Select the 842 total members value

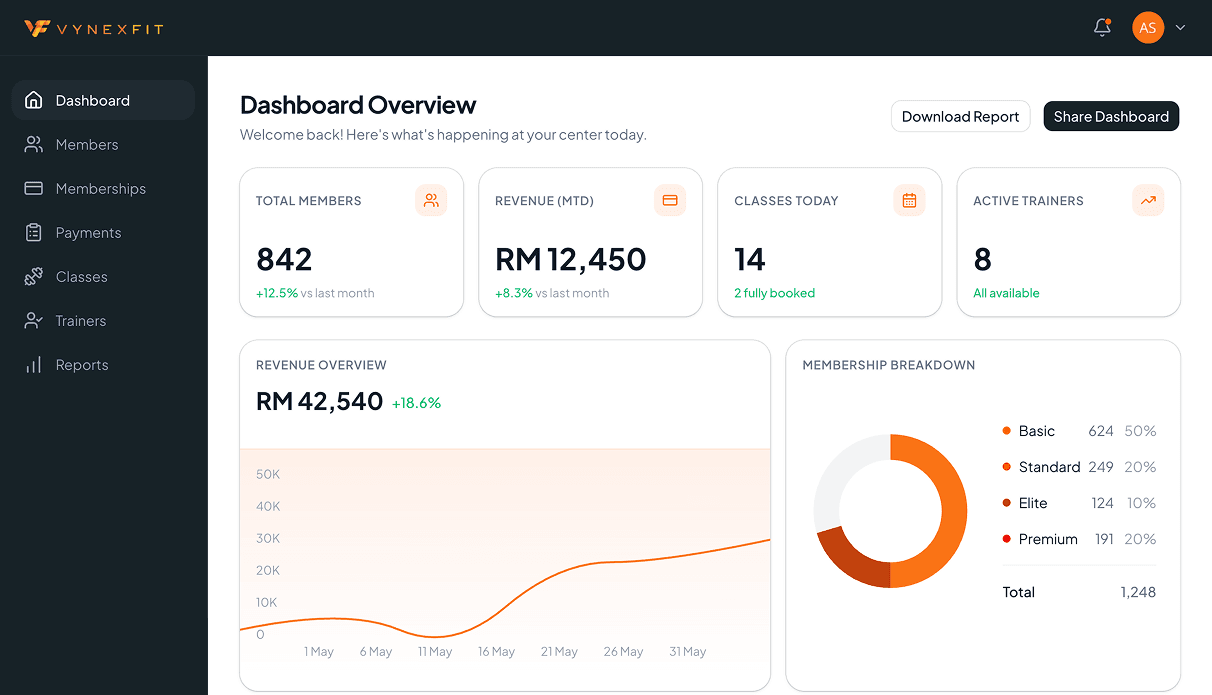(x=284, y=259)
